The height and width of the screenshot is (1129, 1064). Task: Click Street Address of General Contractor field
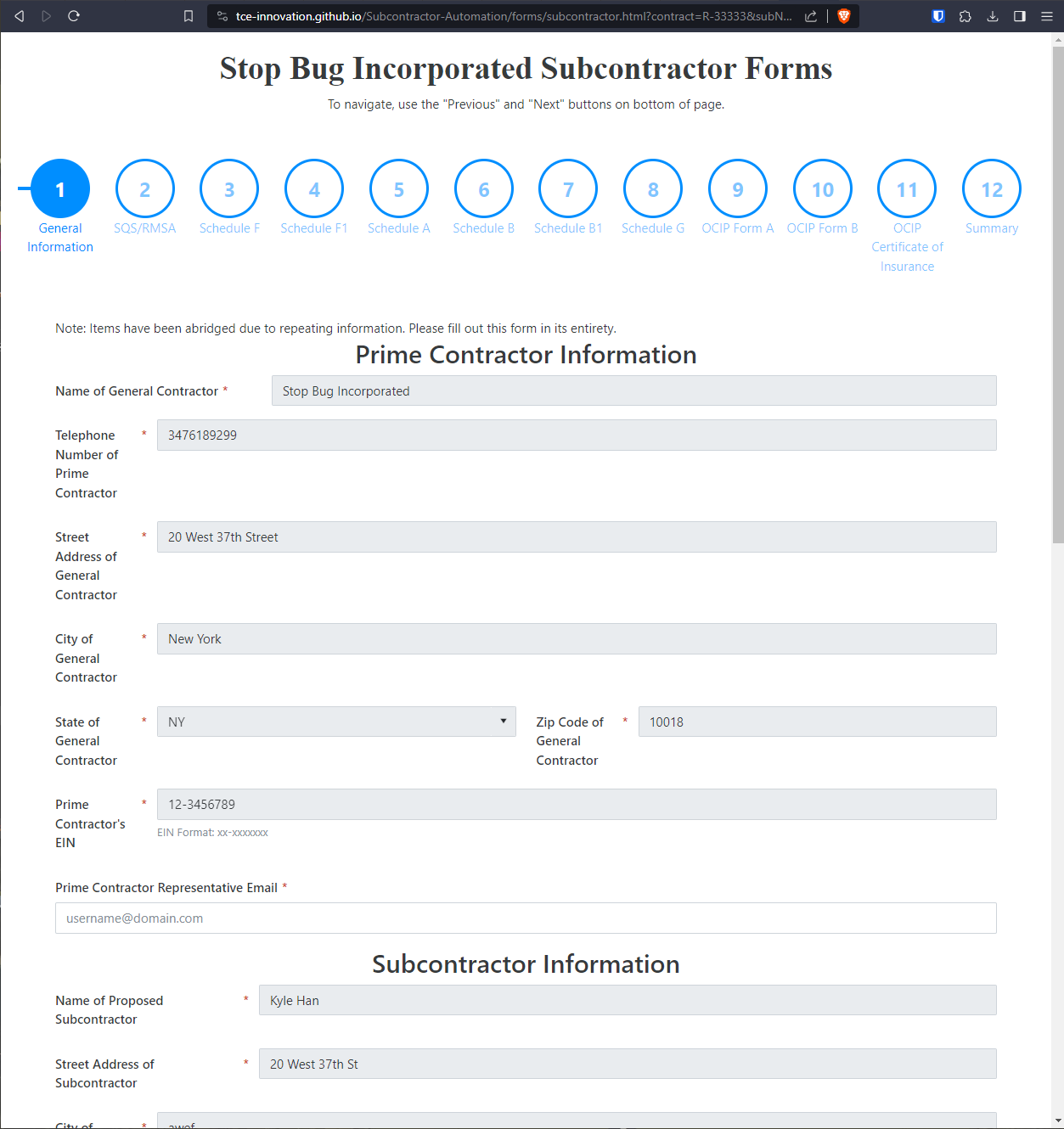click(x=577, y=536)
